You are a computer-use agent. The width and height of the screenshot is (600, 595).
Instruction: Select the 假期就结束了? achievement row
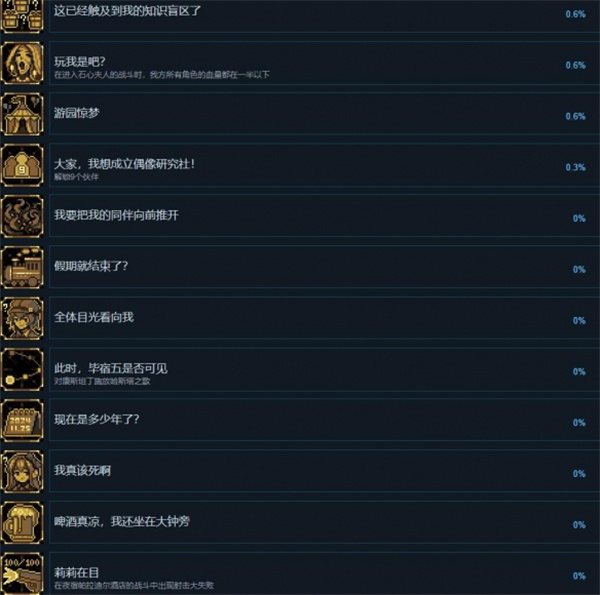pos(324,267)
